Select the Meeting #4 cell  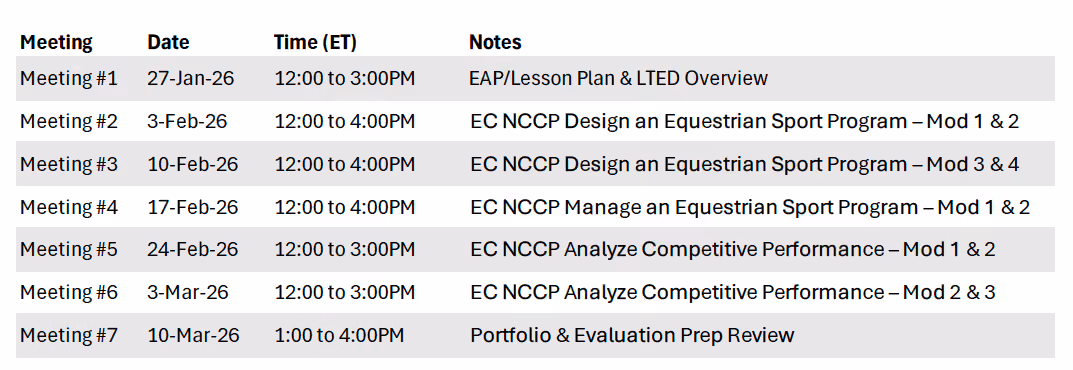pos(68,207)
